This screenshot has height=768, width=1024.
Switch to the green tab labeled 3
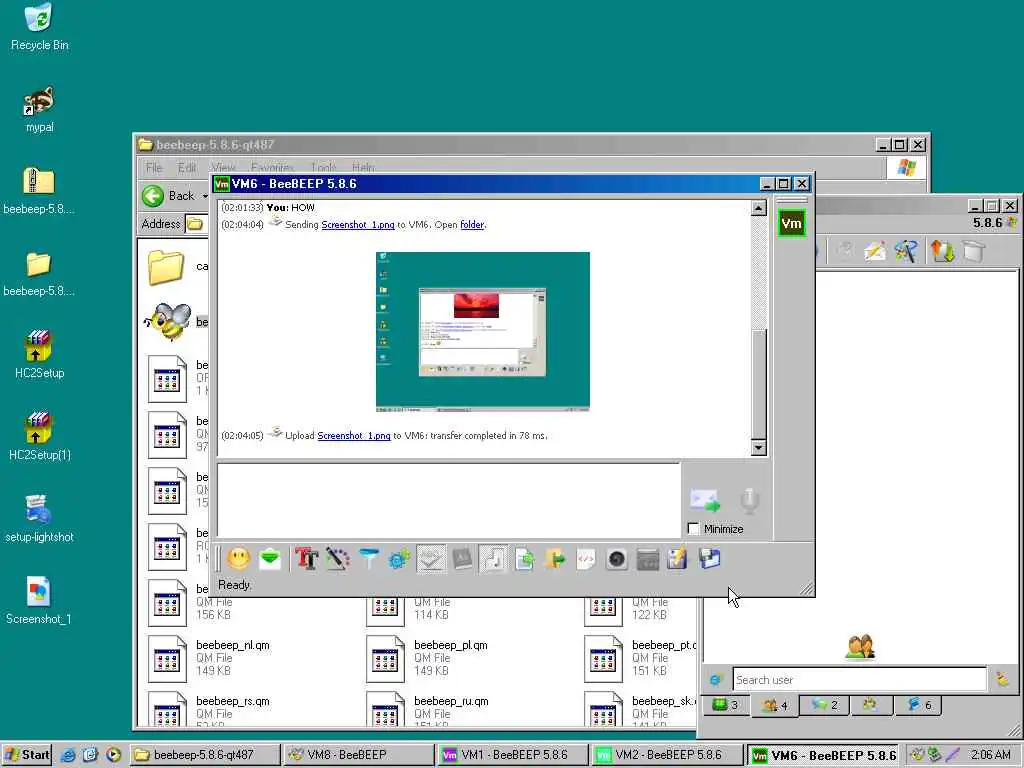coord(725,705)
